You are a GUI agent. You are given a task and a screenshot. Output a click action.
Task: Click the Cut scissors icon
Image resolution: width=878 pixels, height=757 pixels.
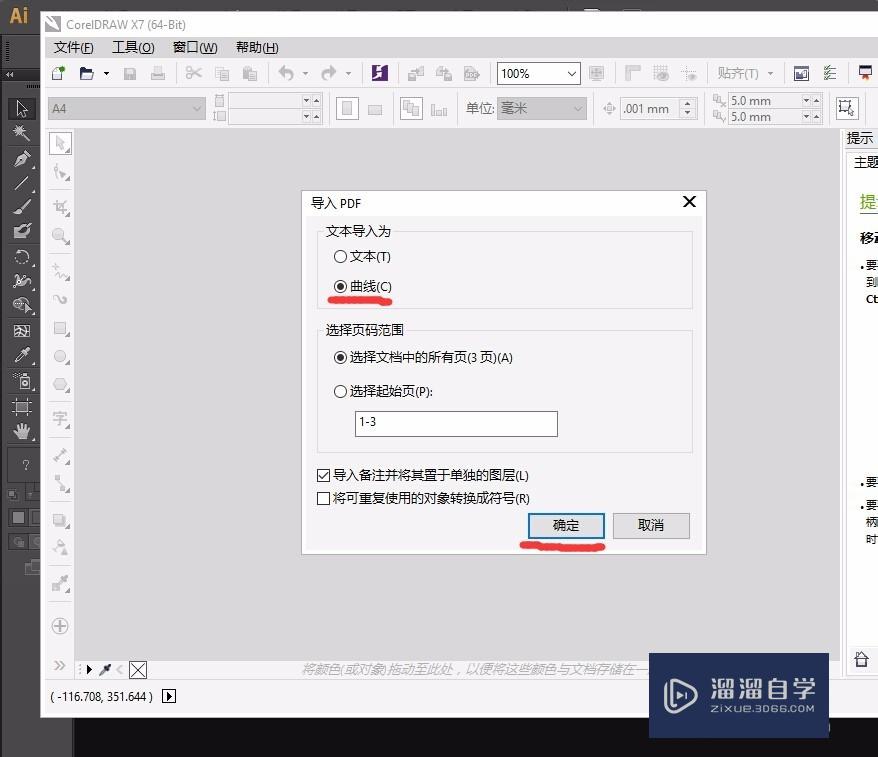(x=194, y=73)
